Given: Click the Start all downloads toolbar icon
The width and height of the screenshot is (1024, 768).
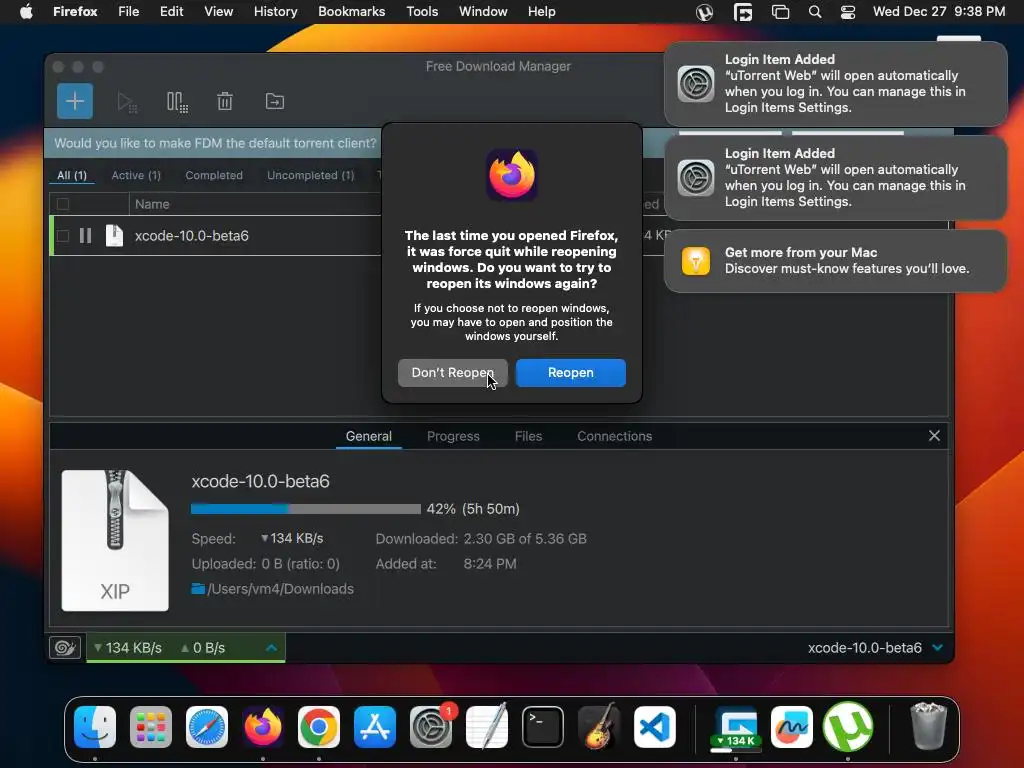Looking at the screenshot, I should pyautogui.click(x=127, y=102).
